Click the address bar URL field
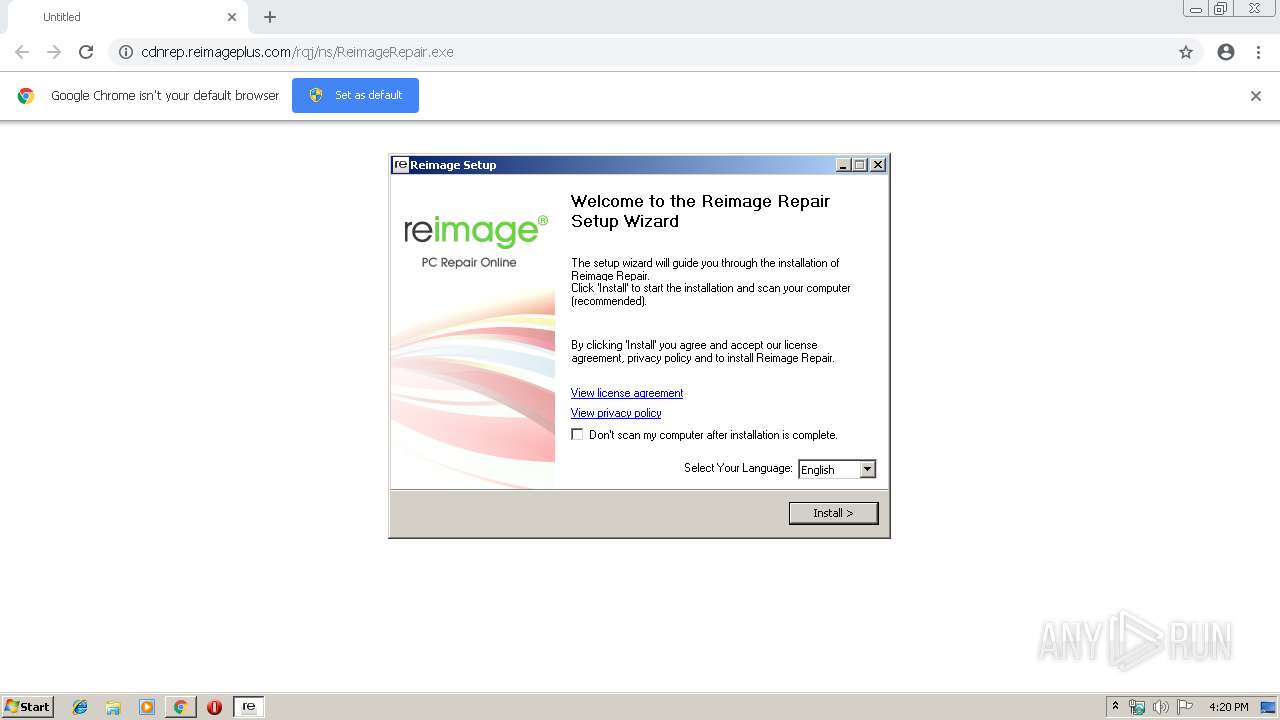 tap(655, 52)
